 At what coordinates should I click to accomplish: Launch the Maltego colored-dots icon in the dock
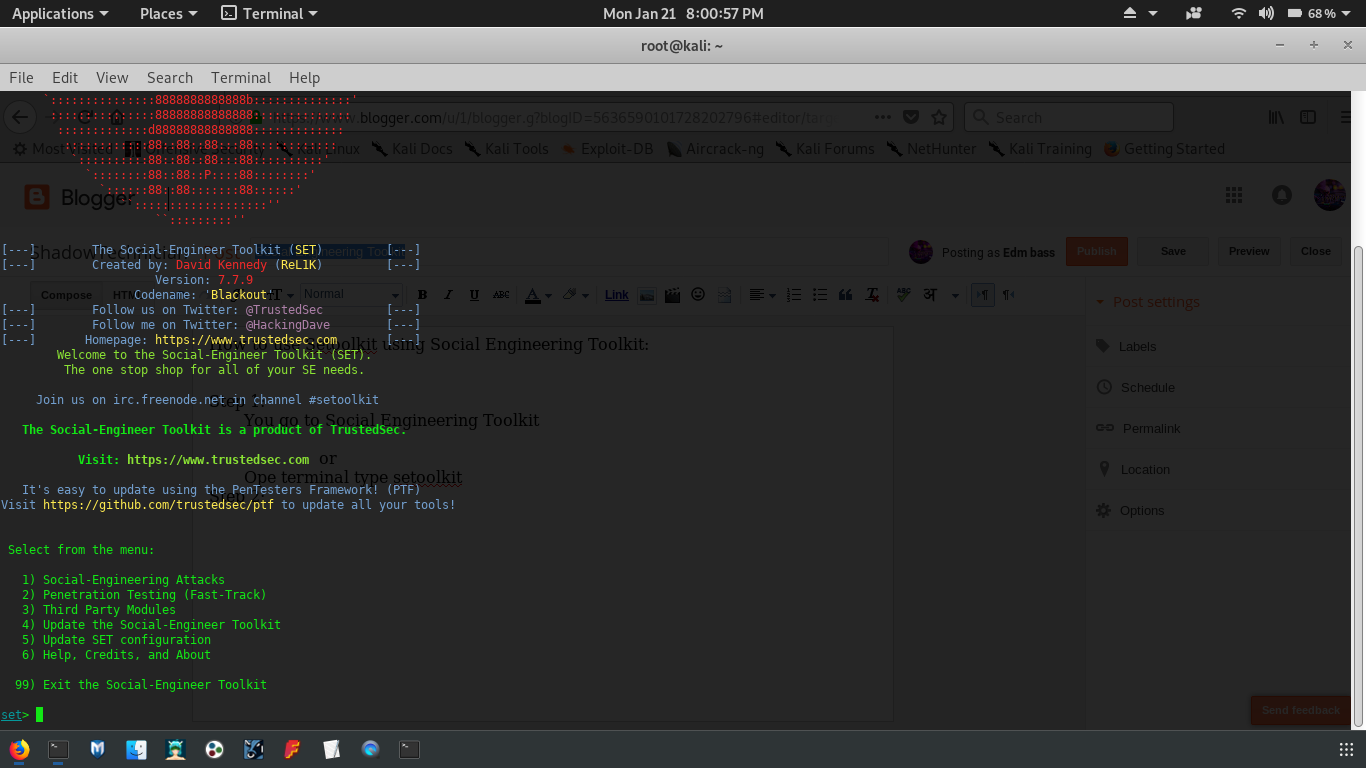tap(214, 748)
